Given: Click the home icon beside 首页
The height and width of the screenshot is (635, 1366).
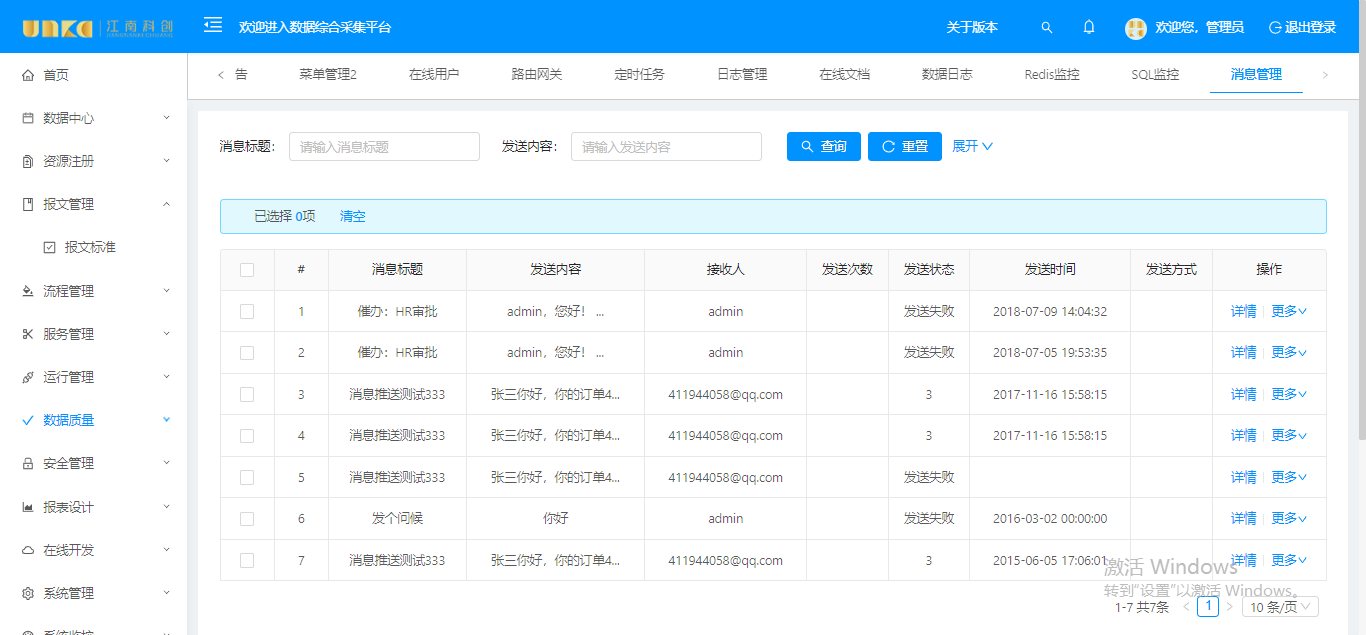Looking at the screenshot, I should [28, 75].
